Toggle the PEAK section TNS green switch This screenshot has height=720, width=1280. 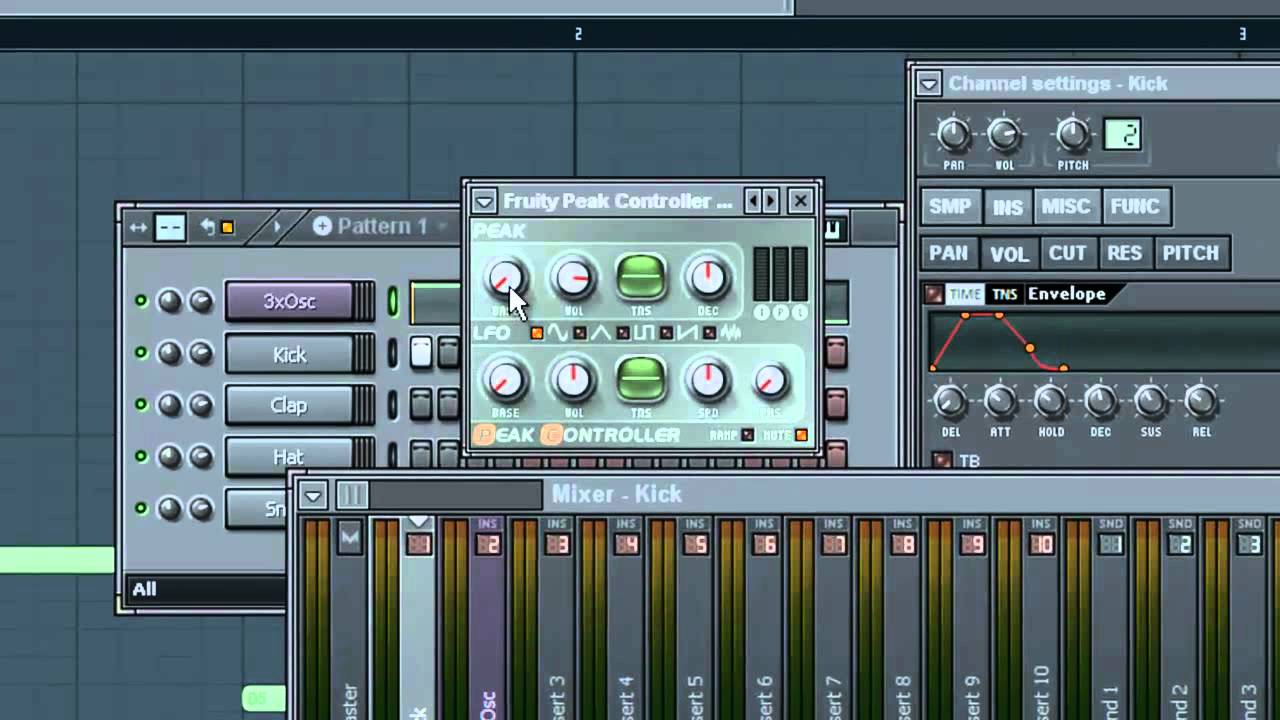pos(641,277)
